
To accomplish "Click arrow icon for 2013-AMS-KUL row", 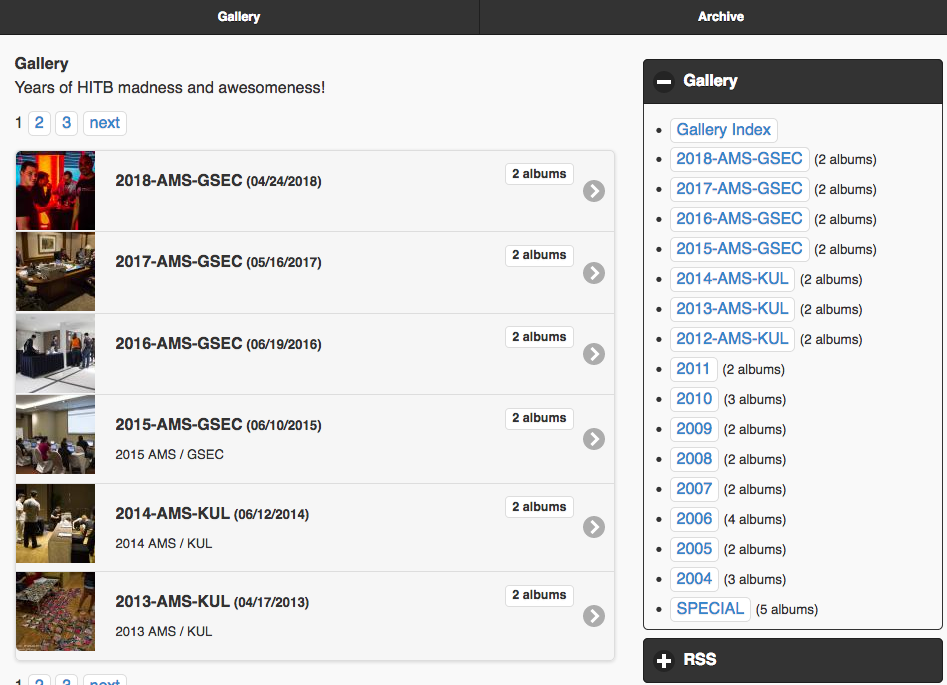I will point(594,615).
